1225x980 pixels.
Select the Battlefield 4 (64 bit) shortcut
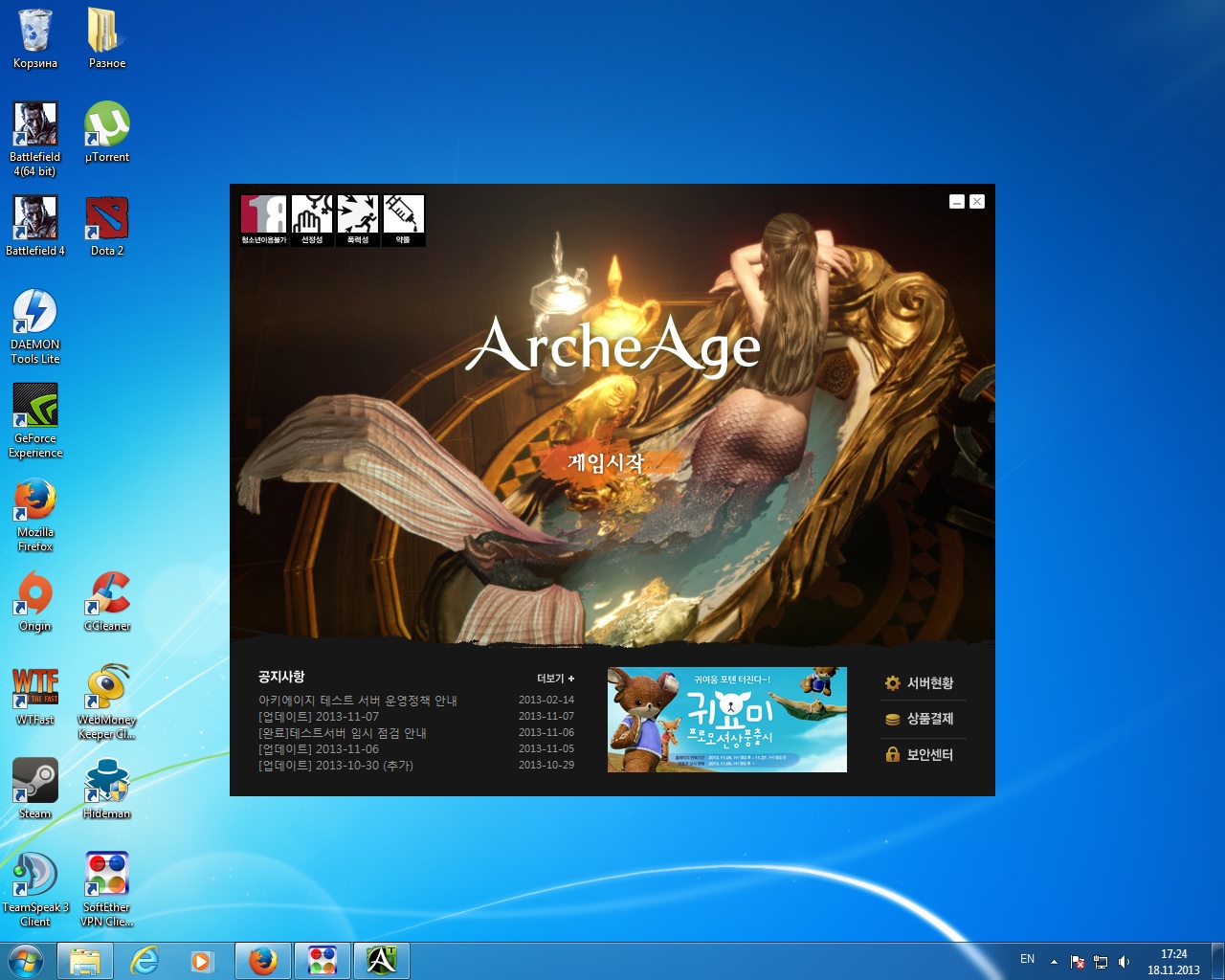(35, 140)
